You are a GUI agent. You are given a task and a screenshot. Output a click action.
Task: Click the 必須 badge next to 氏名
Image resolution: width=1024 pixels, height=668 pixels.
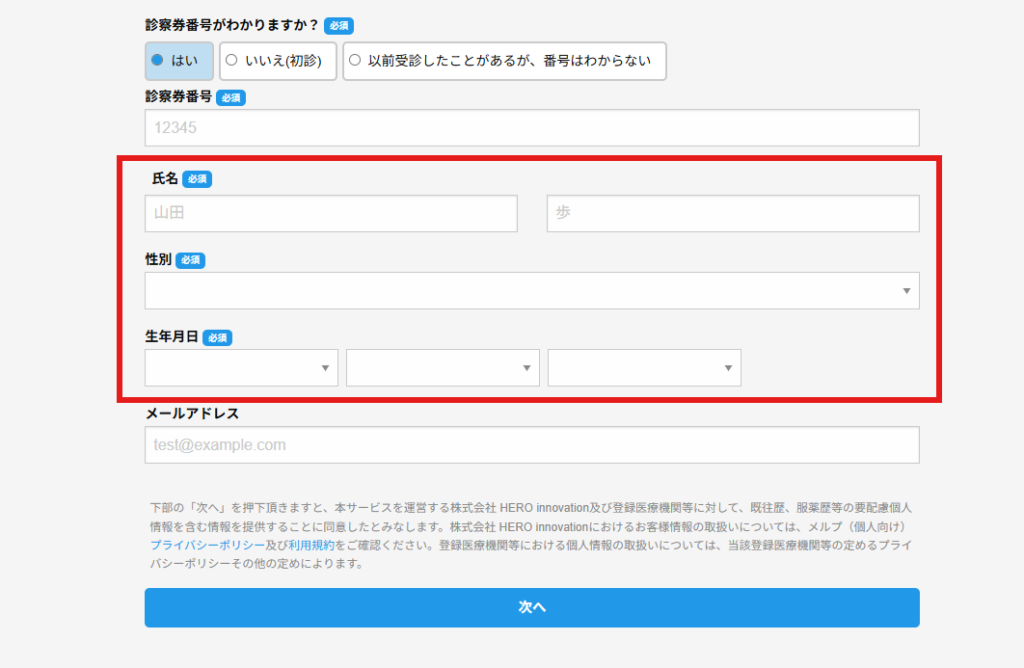coord(197,179)
